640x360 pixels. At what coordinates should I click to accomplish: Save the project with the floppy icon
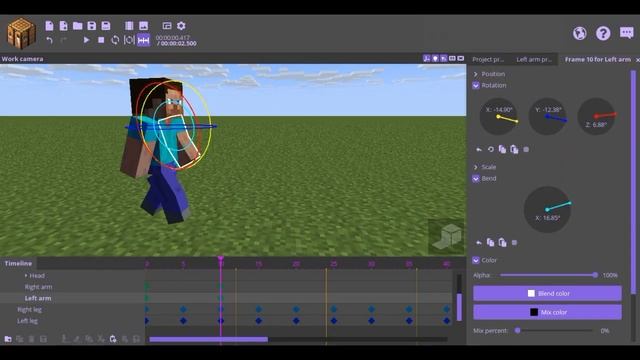[x=92, y=26]
